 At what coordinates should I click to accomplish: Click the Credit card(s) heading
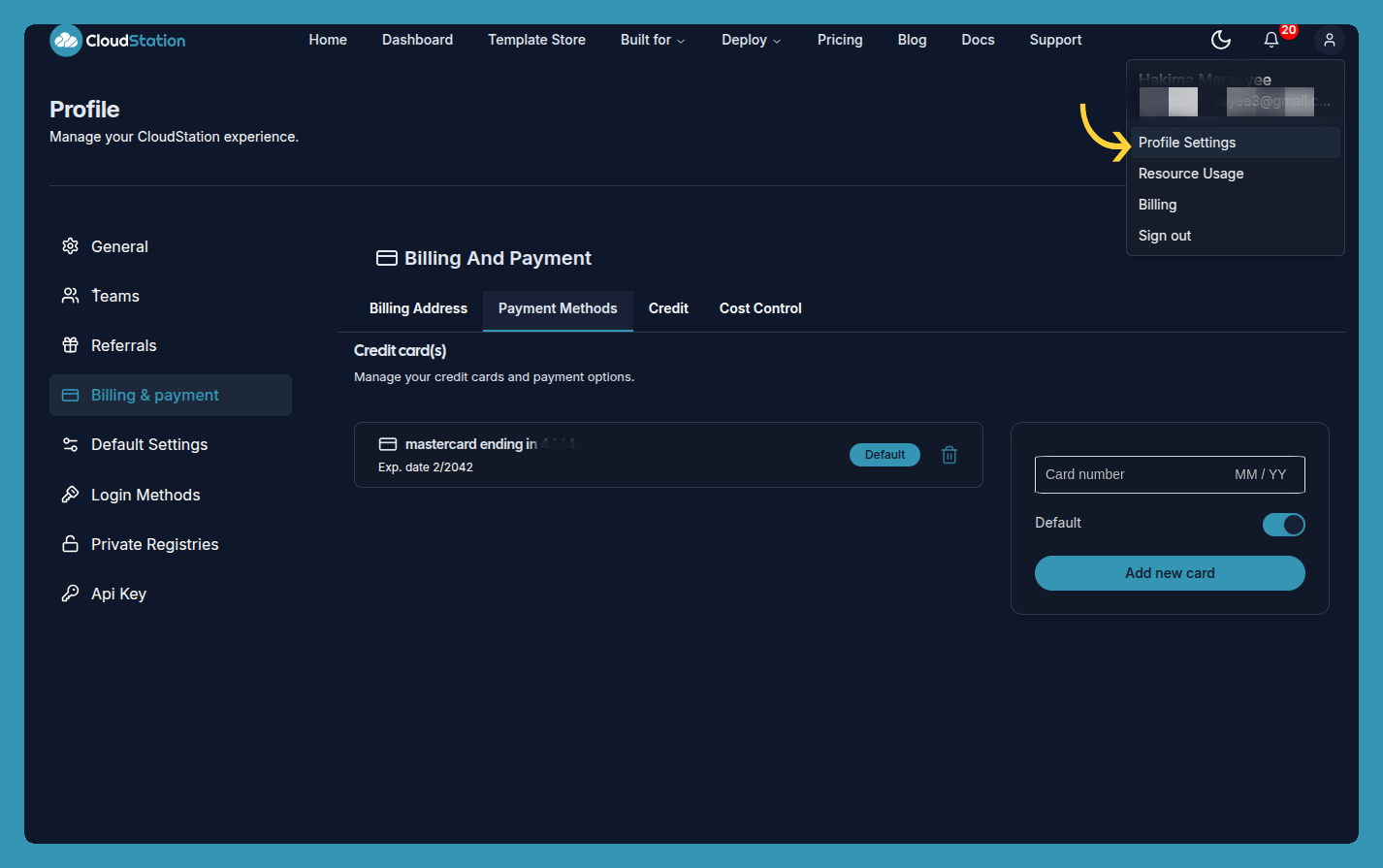[400, 350]
